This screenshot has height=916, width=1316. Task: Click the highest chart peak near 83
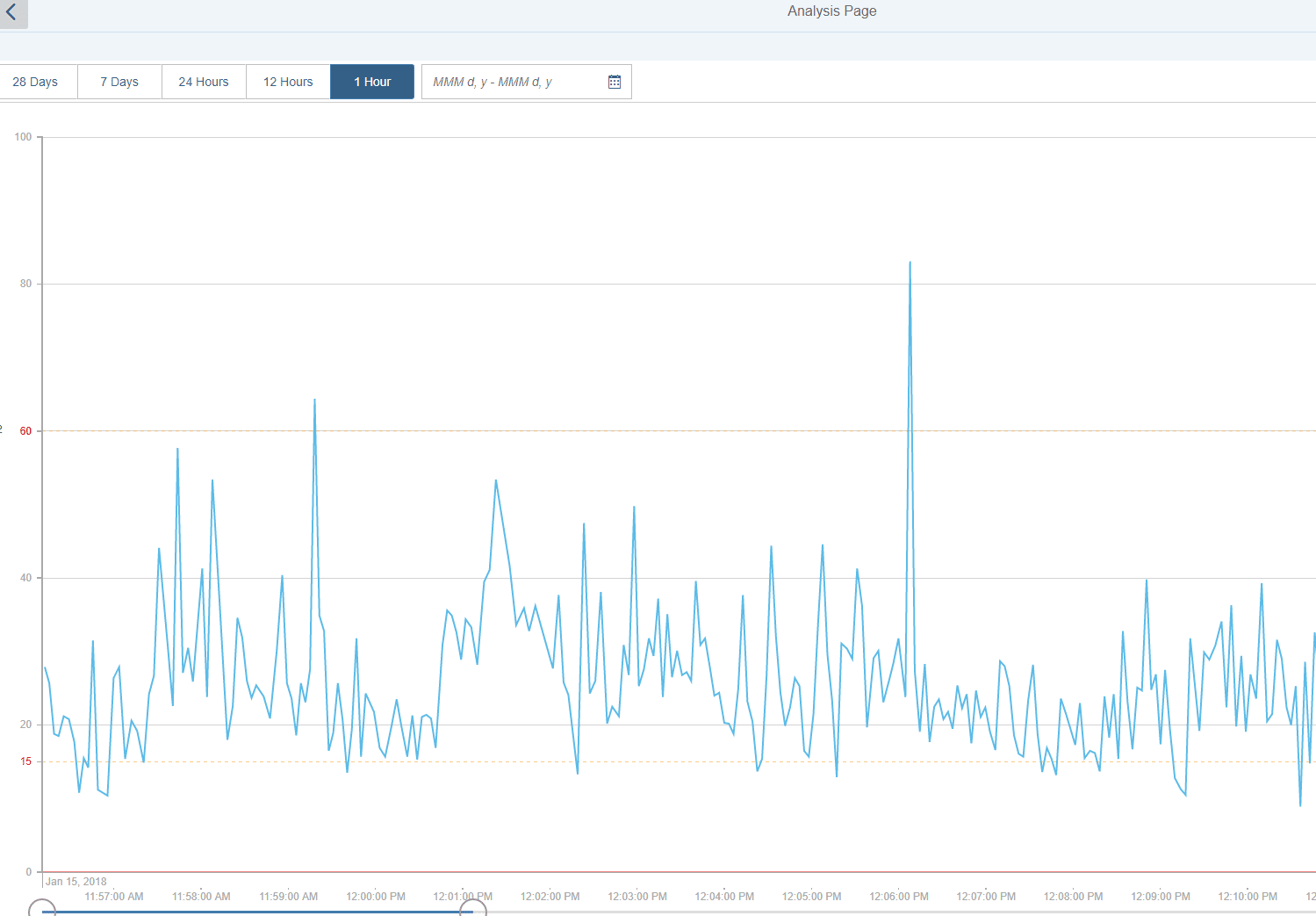pyautogui.click(x=910, y=263)
